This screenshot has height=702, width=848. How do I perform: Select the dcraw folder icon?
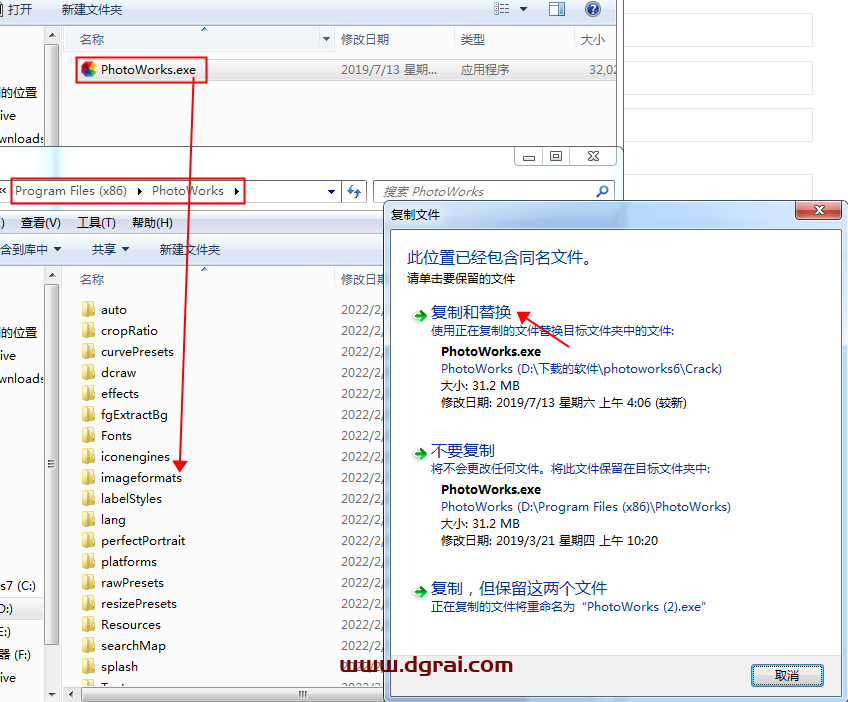coord(89,373)
